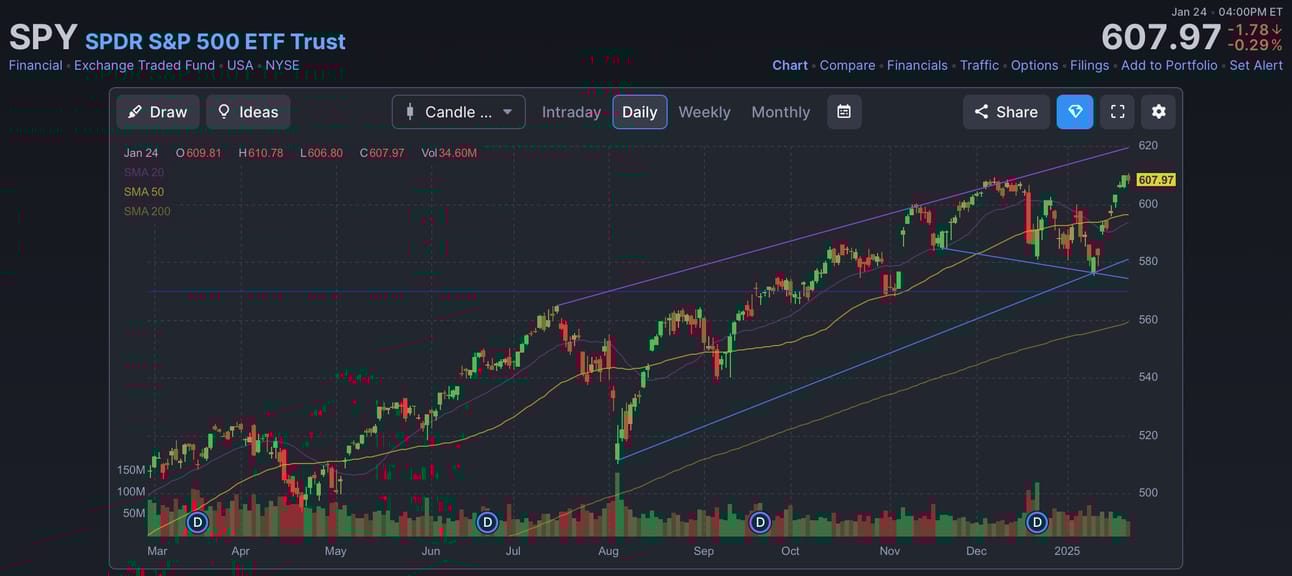Open the NYSE exchange link

click(x=282, y=65)
